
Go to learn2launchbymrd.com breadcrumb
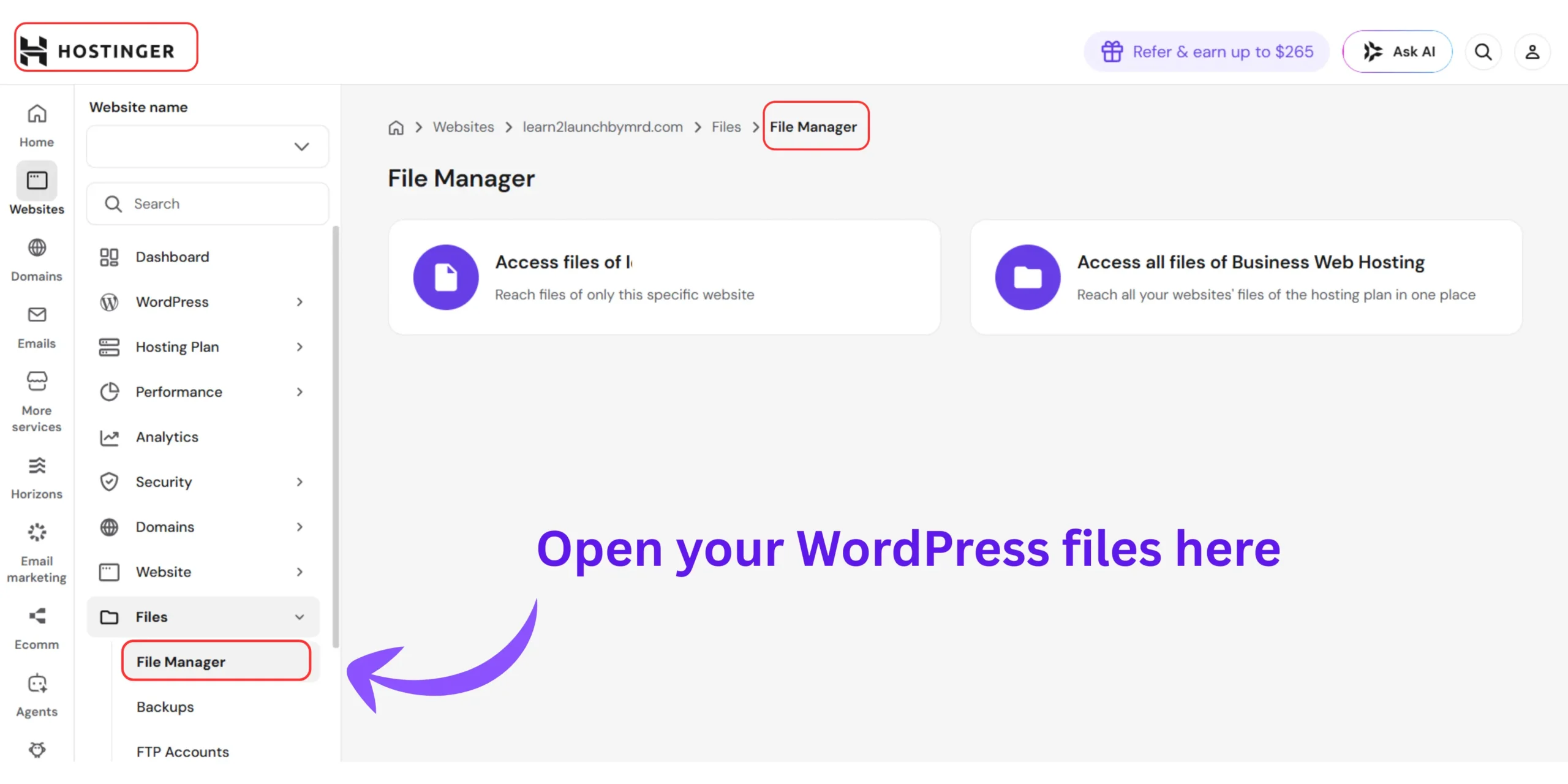(602, 127)
